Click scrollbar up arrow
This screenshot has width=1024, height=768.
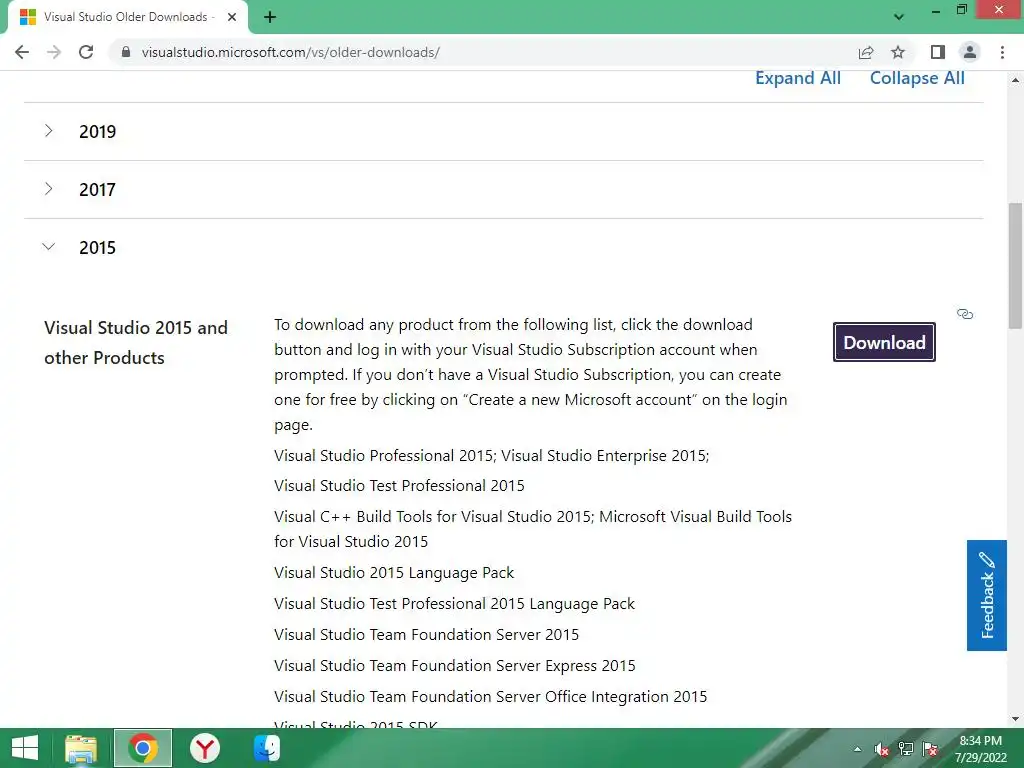tap(1015, 80)
